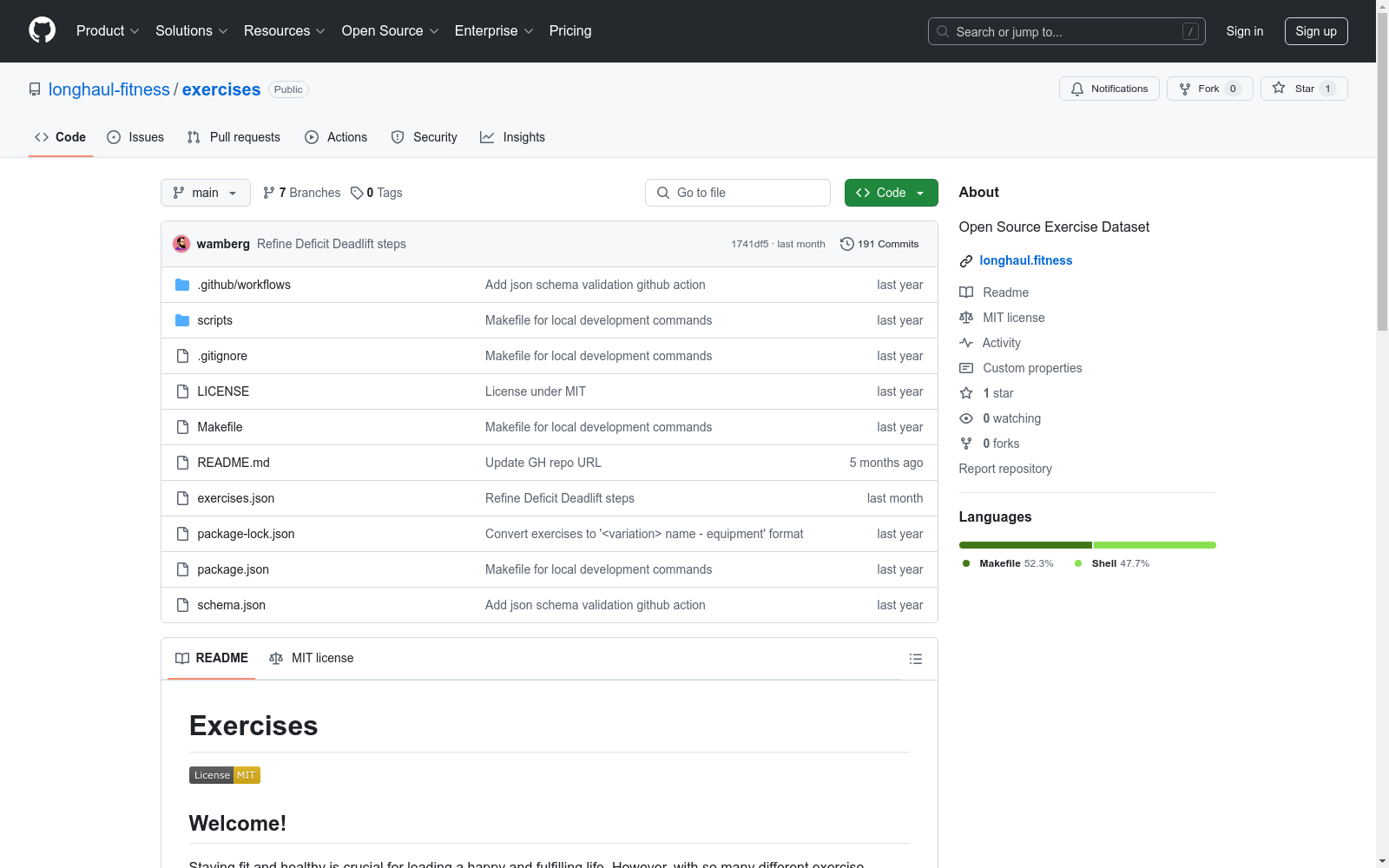Viewport: 1389px width, 868px height.
Task: Click the LICENSE file icon
Action: [x=182, y=391]
